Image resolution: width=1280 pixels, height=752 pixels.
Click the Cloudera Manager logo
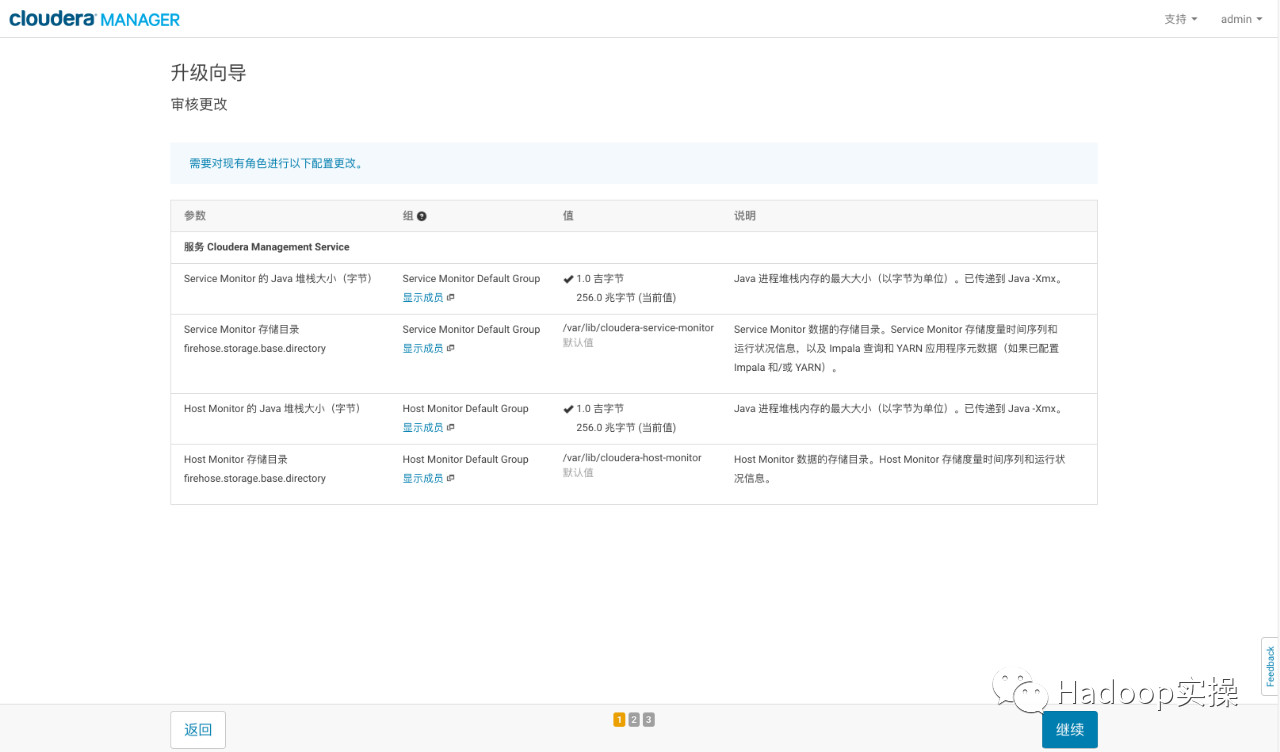(95, 19)
